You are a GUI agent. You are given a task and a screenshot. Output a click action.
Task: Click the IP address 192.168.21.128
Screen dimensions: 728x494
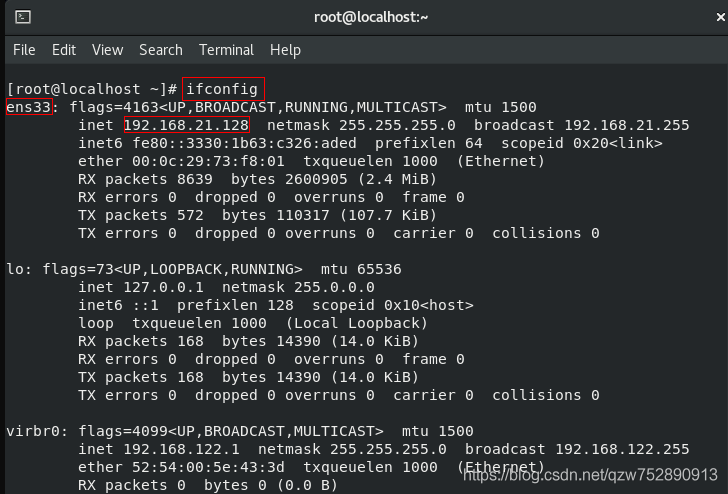click(x=187, y=125)
